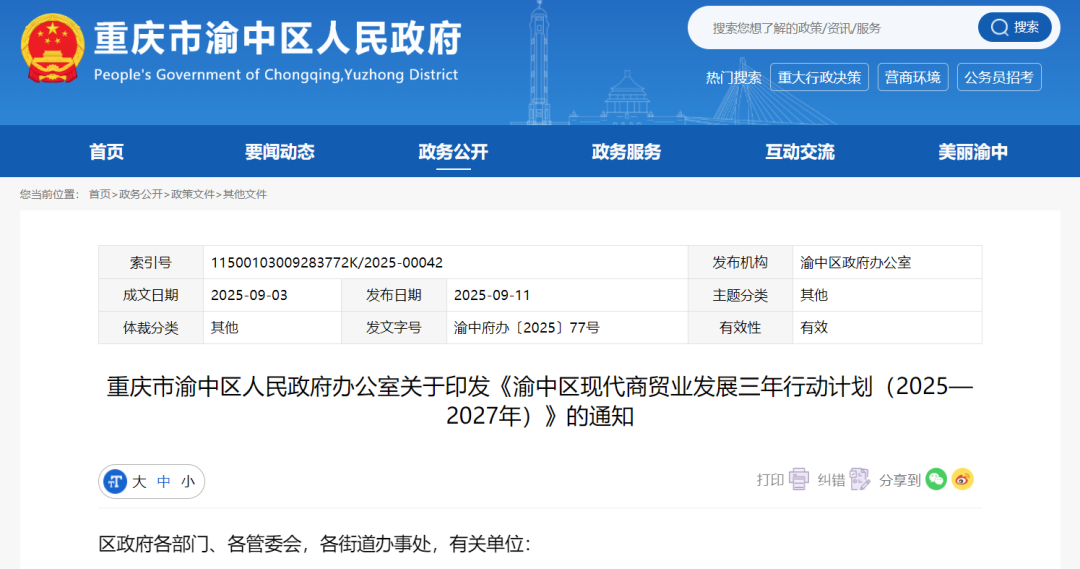Click site title 重庆市渝中区人民政府
1080x569 pixels.
[278, 38]
